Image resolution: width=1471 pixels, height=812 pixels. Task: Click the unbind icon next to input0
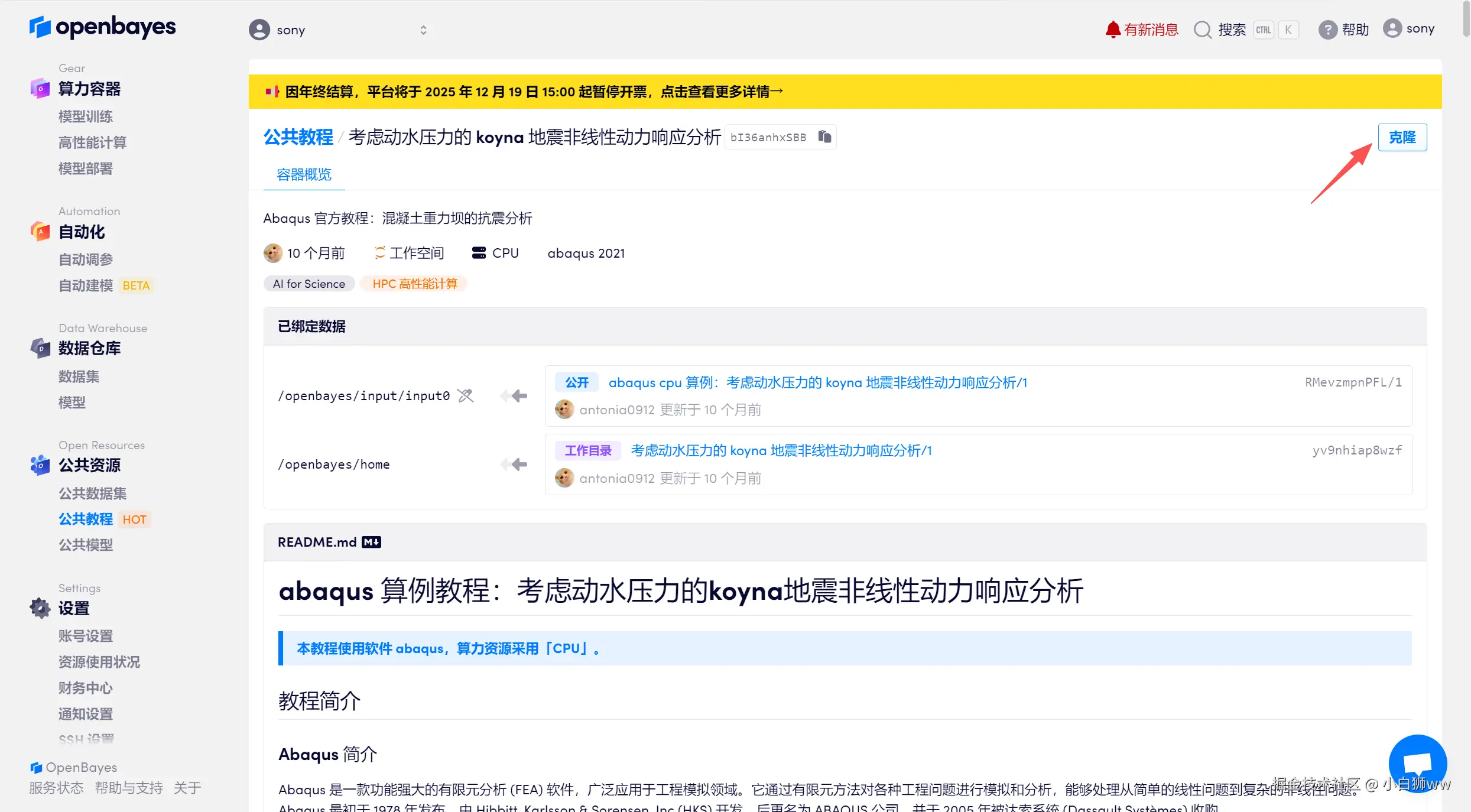tap(466, 395)
